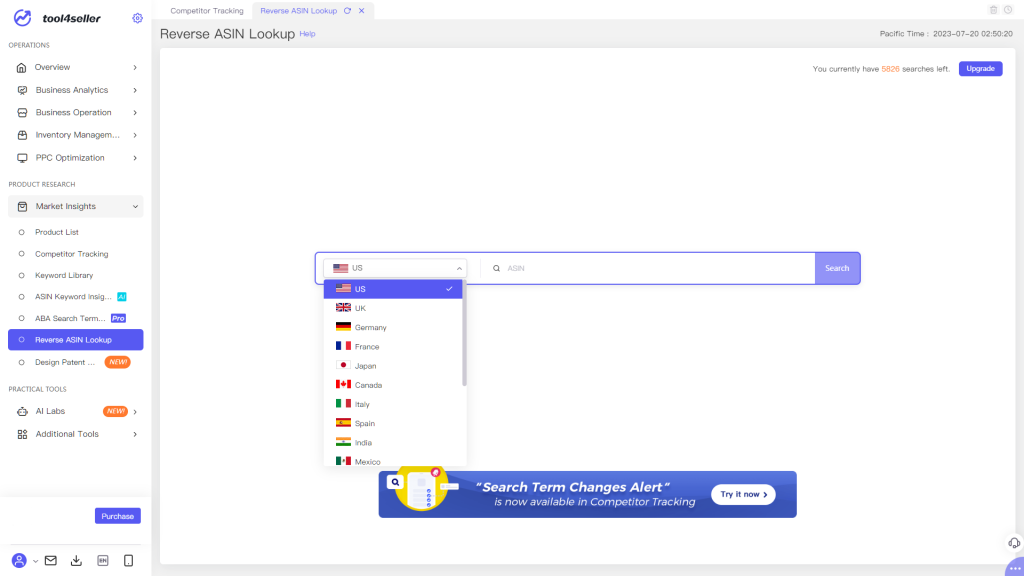Open the user account avatar
Viewport: 1024px width, 576px height.
(x=19, y=560)
